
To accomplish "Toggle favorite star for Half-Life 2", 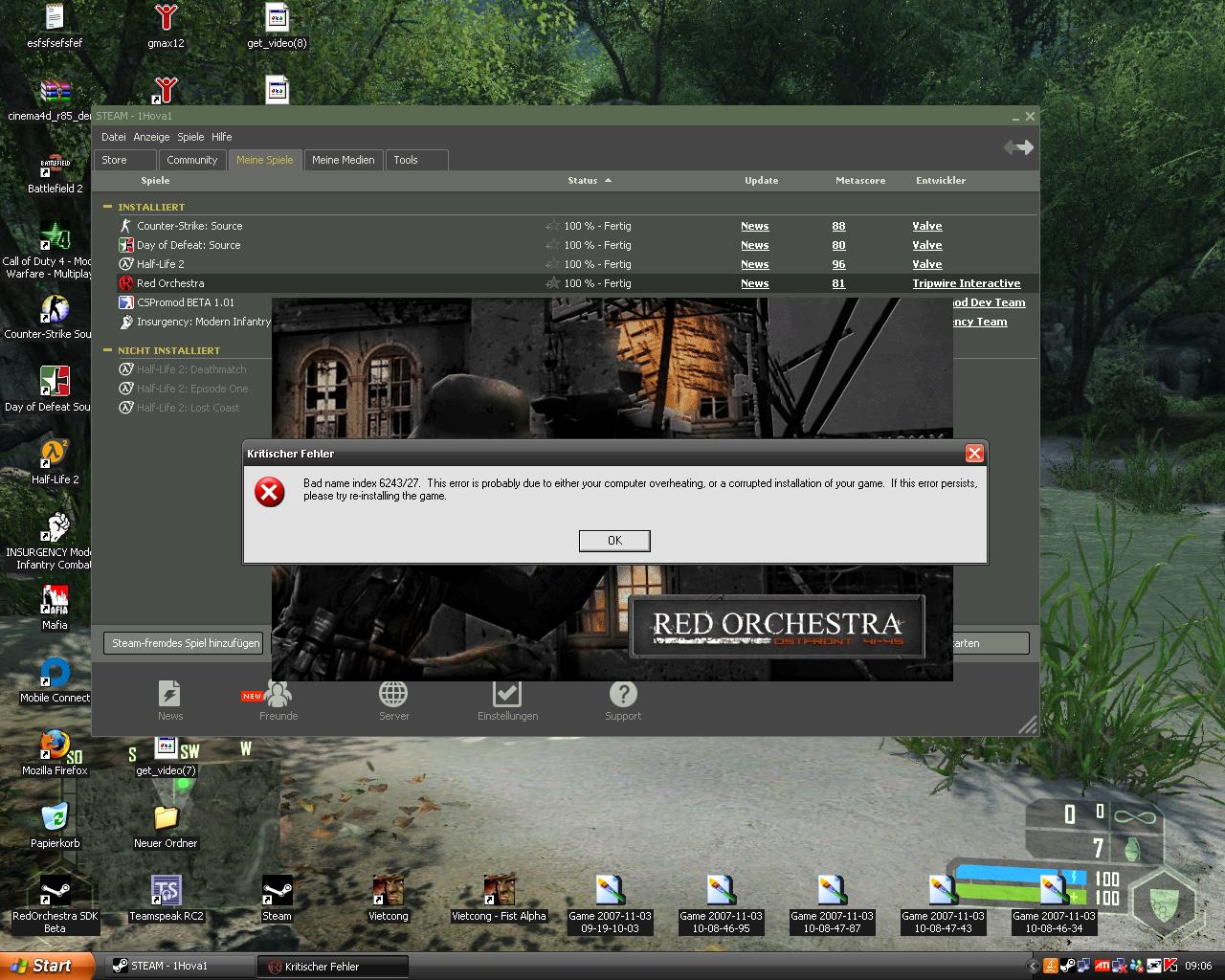I will pyautogui.click(x=552, y=264).
